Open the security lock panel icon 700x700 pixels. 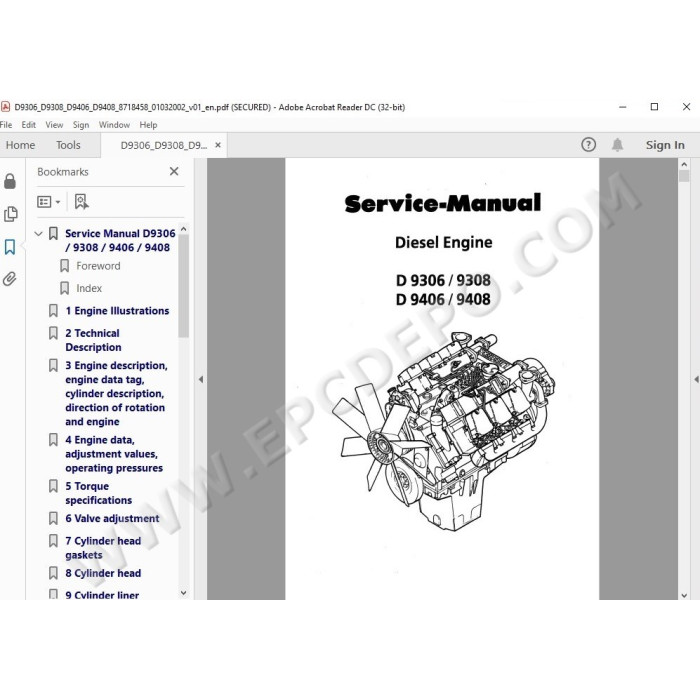[x=10, y=182]
